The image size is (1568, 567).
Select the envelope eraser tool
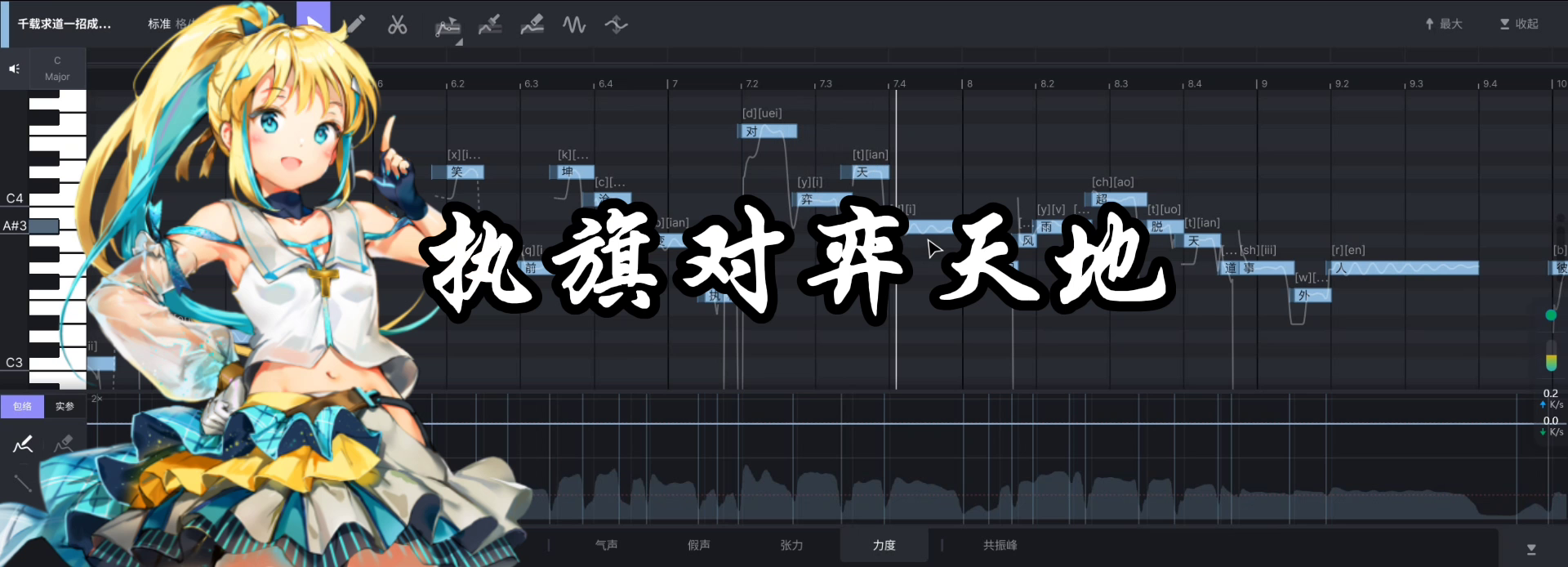click(63, 444)
